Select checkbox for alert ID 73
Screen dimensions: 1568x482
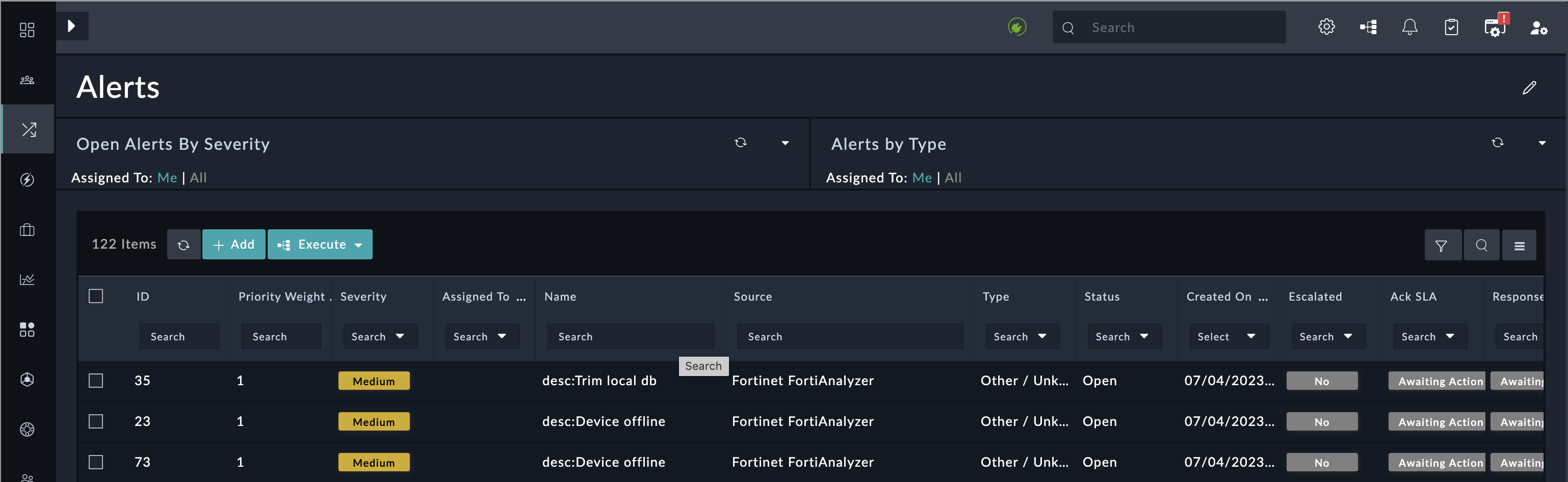[x=96, y=462]
